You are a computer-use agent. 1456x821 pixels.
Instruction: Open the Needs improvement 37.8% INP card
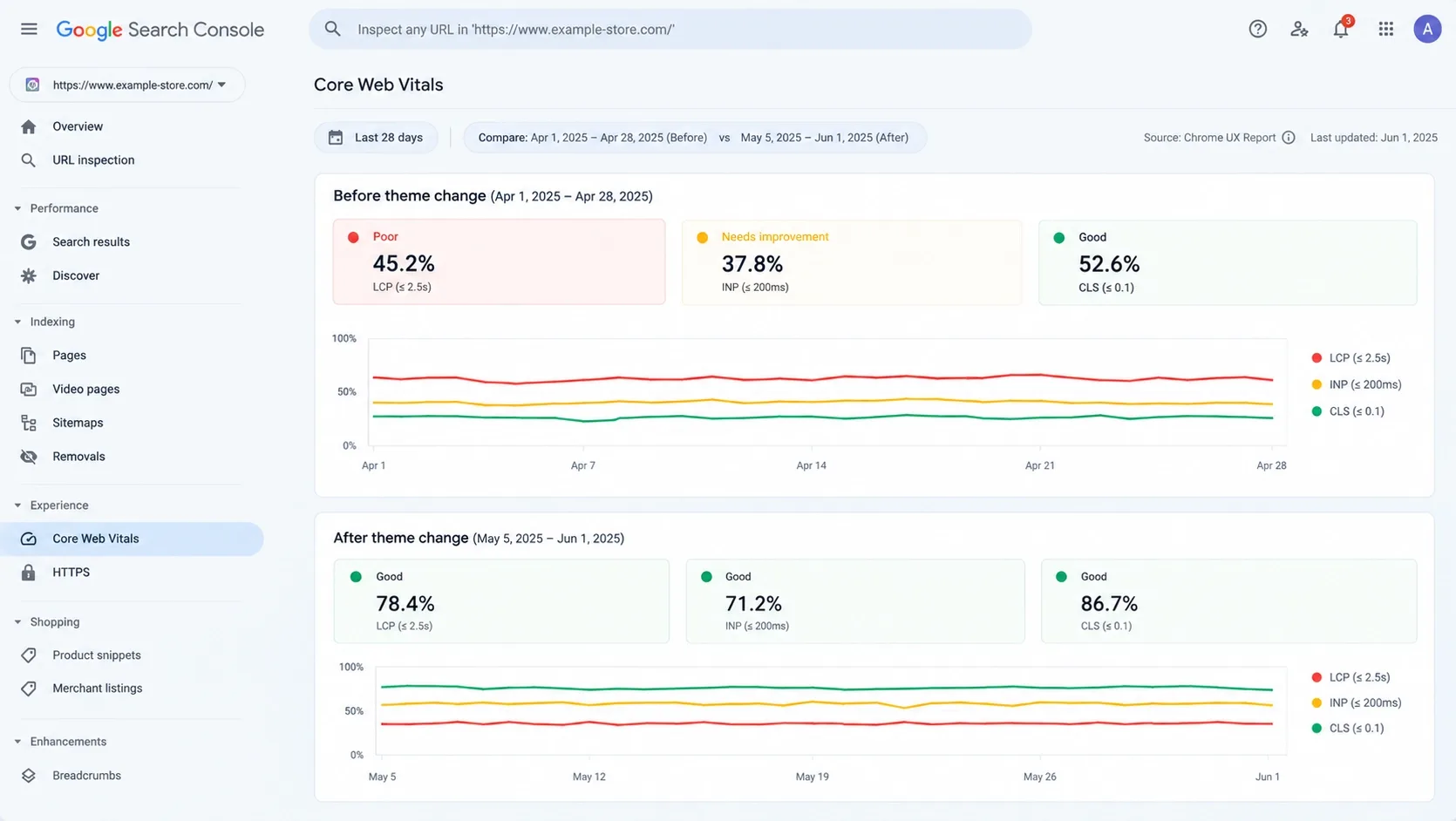pyautogui.click(x=852, y=261)
